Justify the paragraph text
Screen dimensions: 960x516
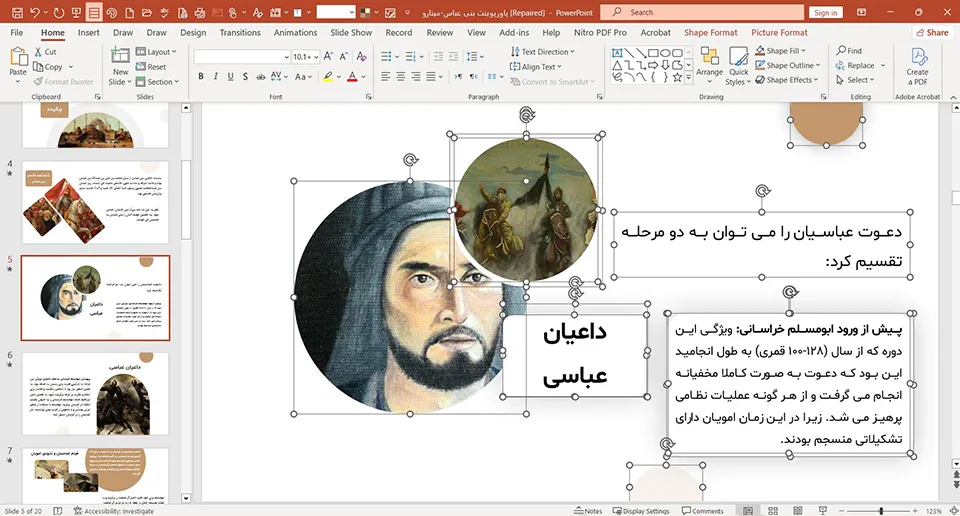coord(431,77)
